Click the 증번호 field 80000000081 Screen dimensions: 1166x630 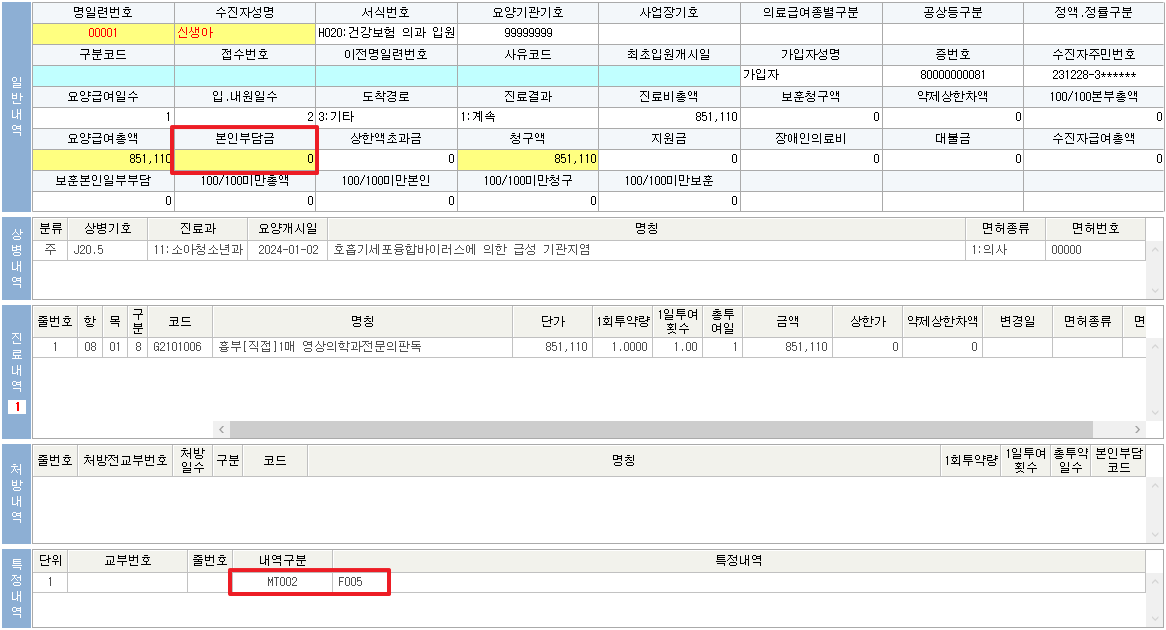click(952, 75)
